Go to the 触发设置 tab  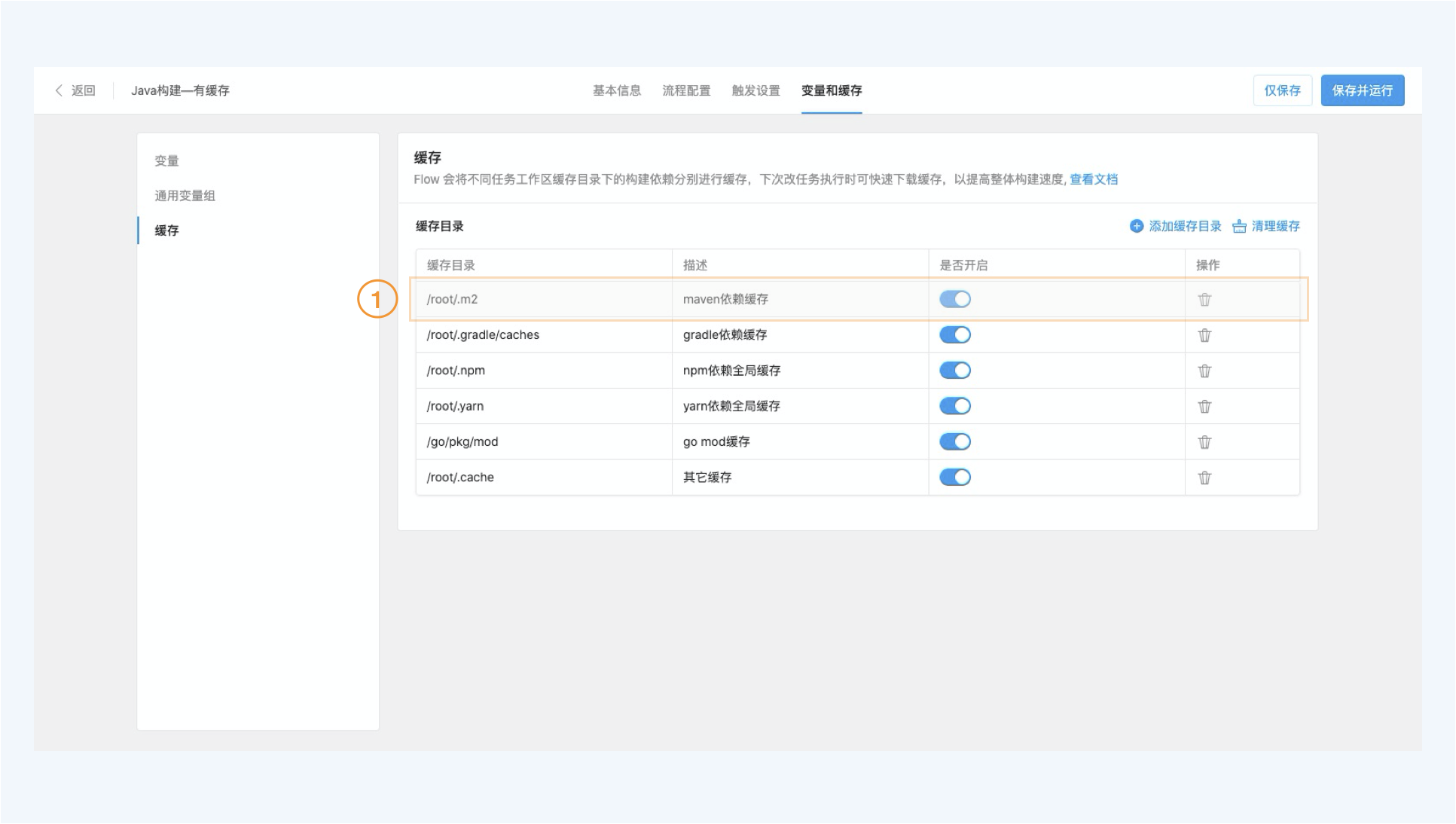(x=755, y=90)
